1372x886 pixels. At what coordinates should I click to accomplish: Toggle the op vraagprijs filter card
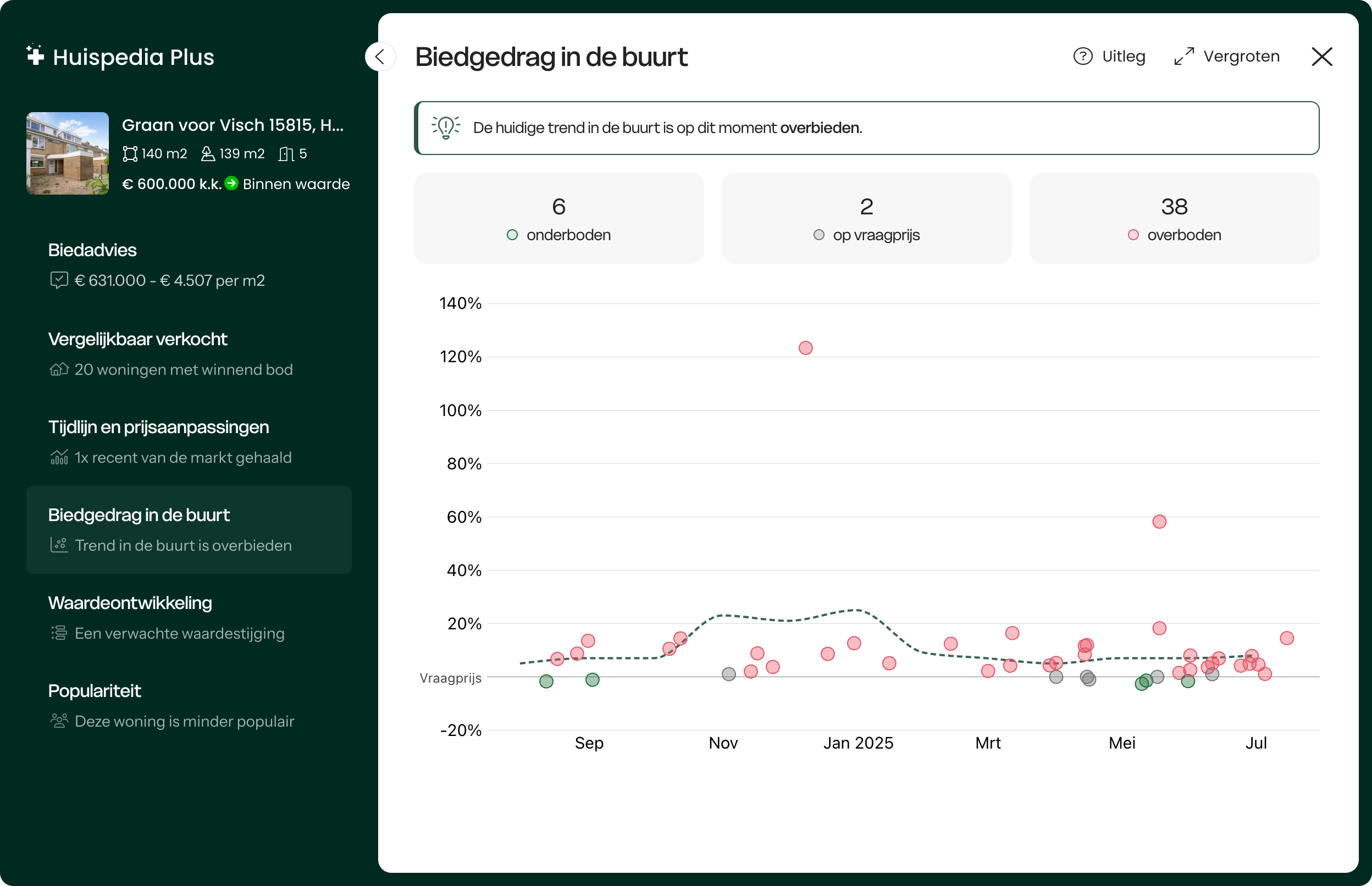[x=866, y=218]
